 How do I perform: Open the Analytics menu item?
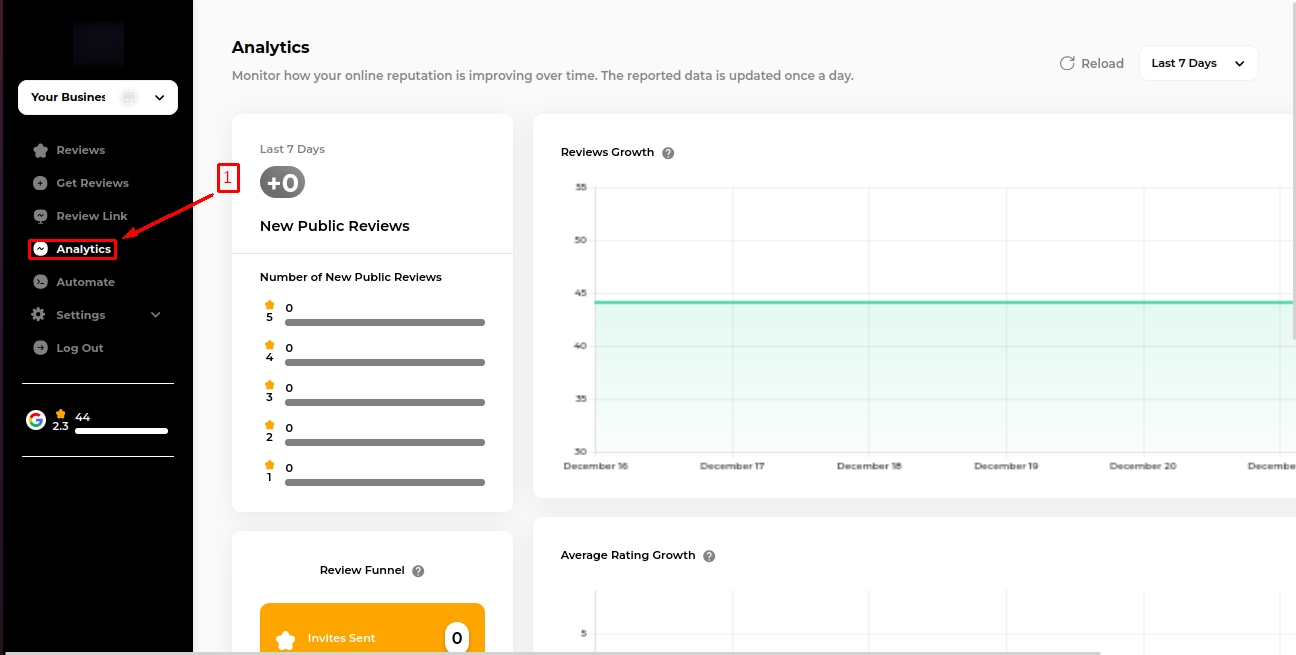pos(83,249)
